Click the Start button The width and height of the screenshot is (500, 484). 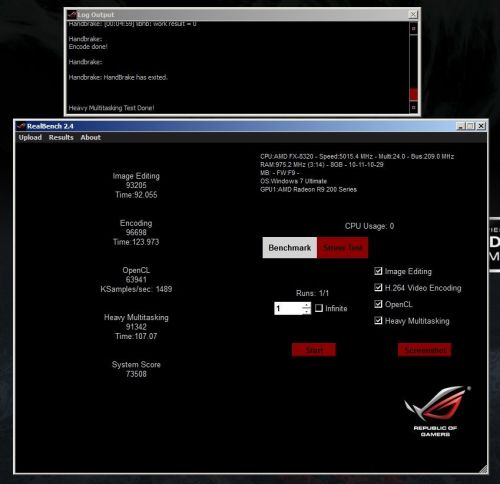tap(314, 350)
